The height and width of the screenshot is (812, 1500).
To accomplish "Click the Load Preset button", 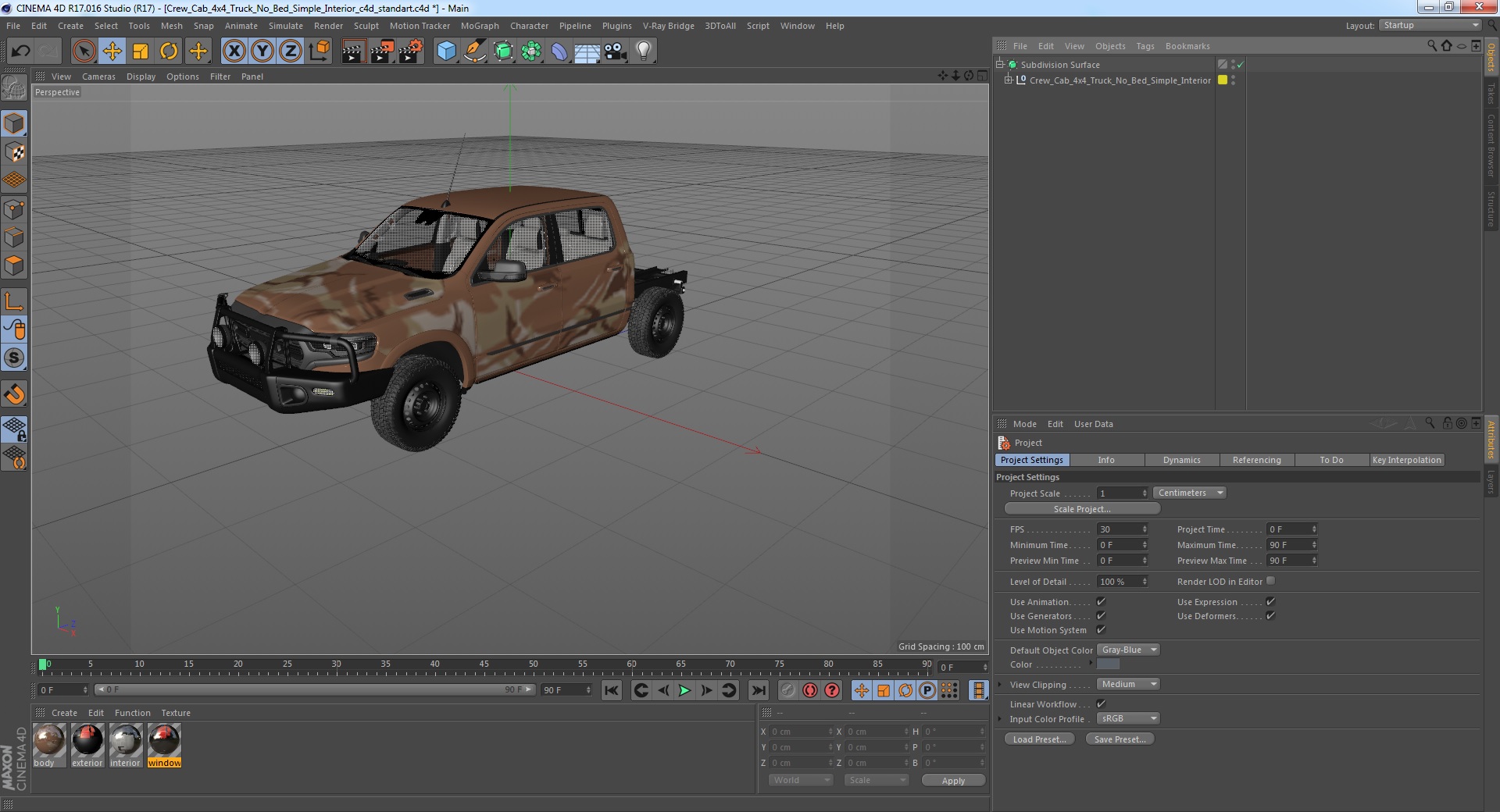I will coord(1039,739).
